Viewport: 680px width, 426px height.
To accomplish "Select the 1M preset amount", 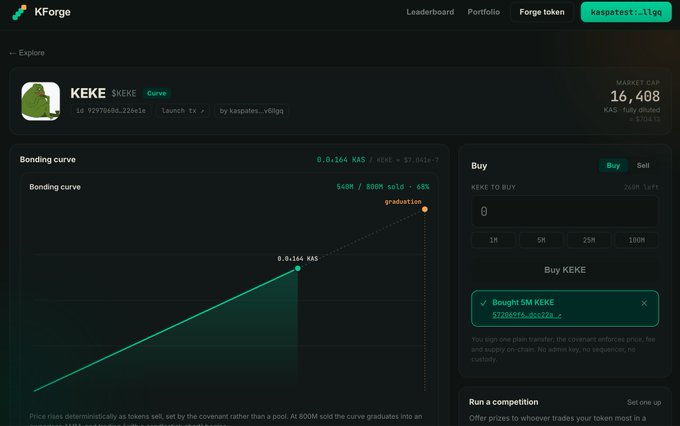I will (x=493, y=240).
